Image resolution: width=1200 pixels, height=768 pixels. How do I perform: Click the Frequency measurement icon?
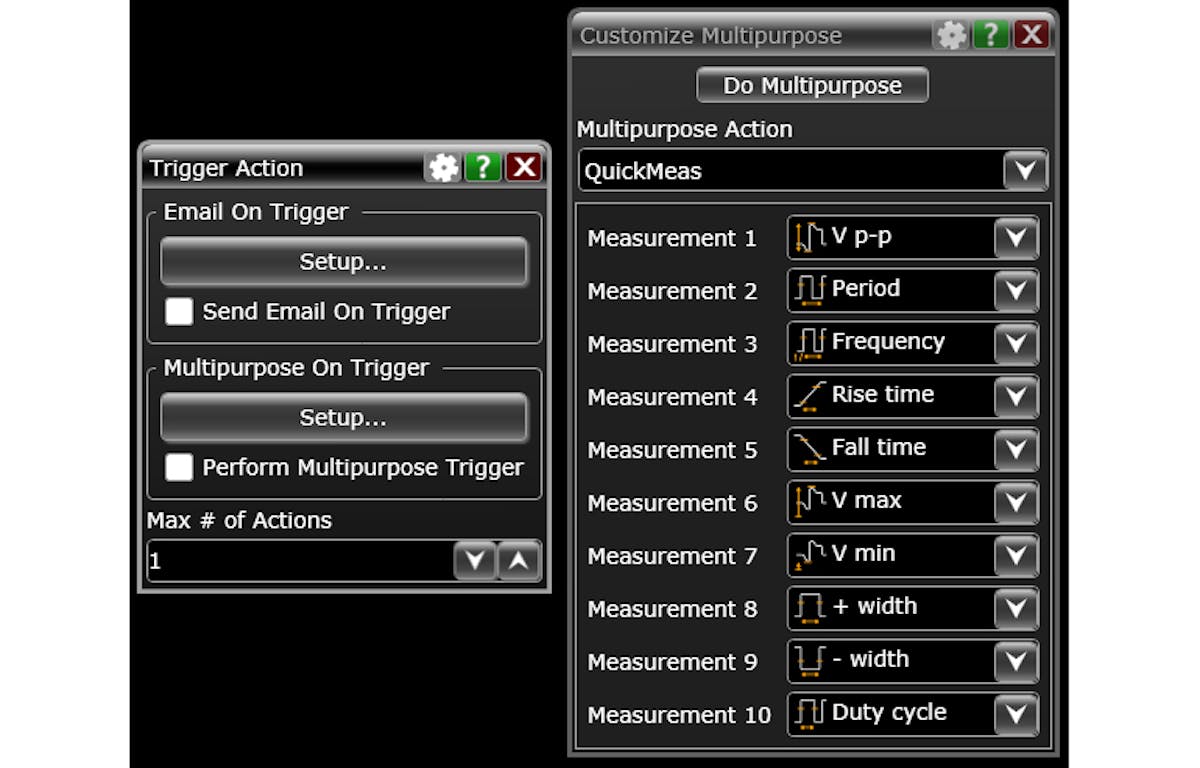(x=812, y=342)
